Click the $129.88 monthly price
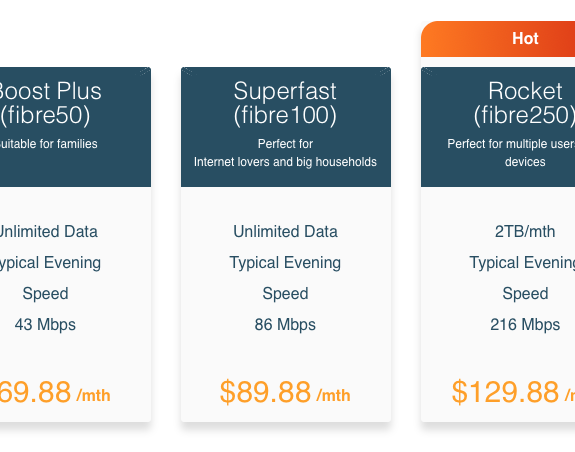This screenshot has height=452, width=575. 513,392
